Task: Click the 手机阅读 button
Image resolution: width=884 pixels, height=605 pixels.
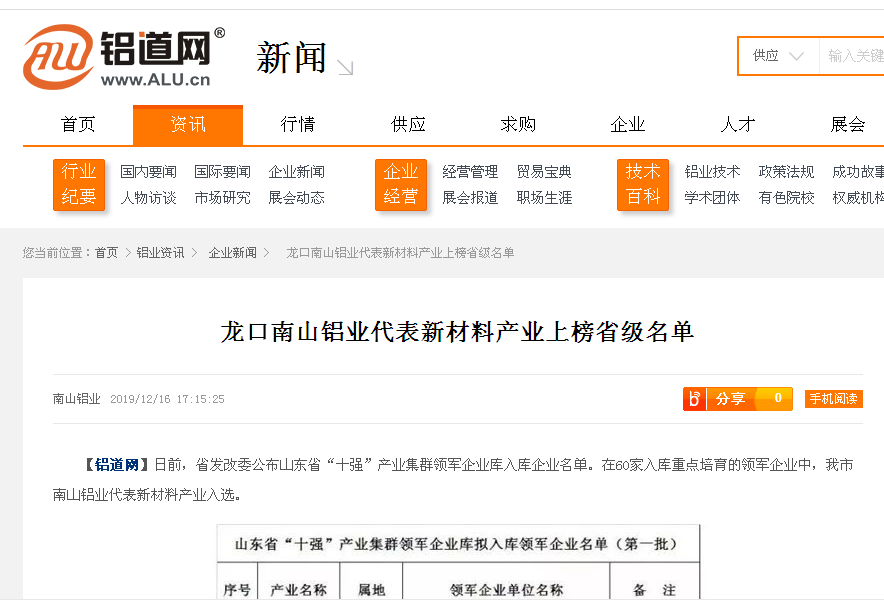Action: [834, 399]
